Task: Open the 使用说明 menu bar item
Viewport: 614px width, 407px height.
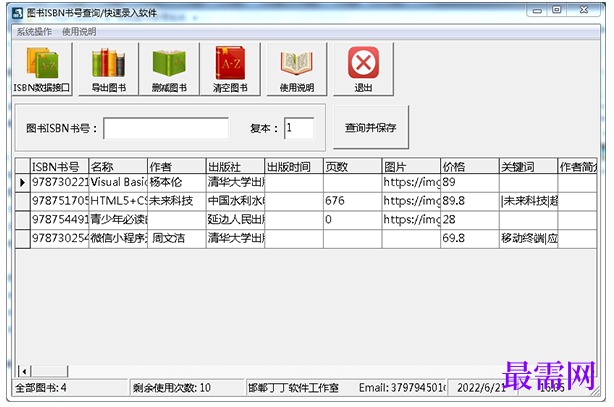Action: [x=79, y=32]
